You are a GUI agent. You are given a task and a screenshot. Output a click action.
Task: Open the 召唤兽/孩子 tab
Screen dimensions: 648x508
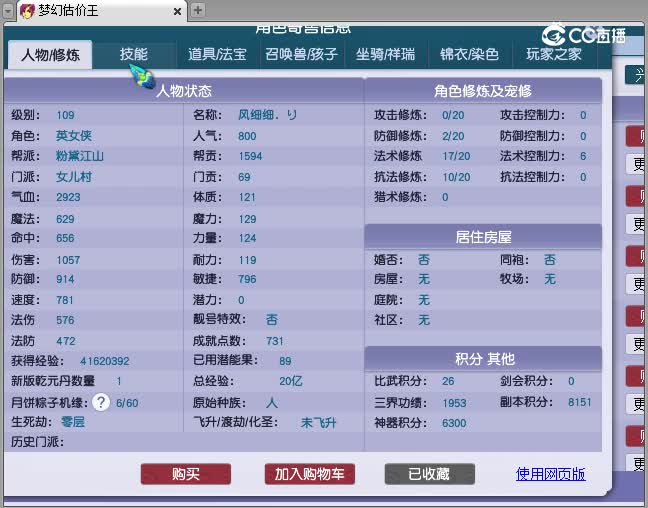(x=302, y=54)
